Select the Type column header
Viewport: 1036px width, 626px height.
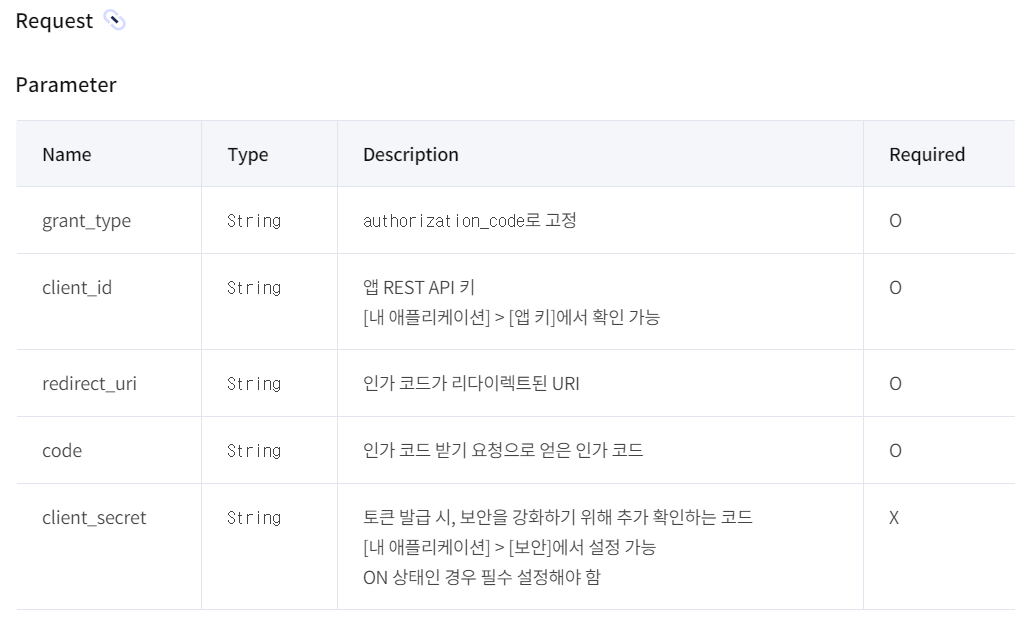[x=248, y=155]
